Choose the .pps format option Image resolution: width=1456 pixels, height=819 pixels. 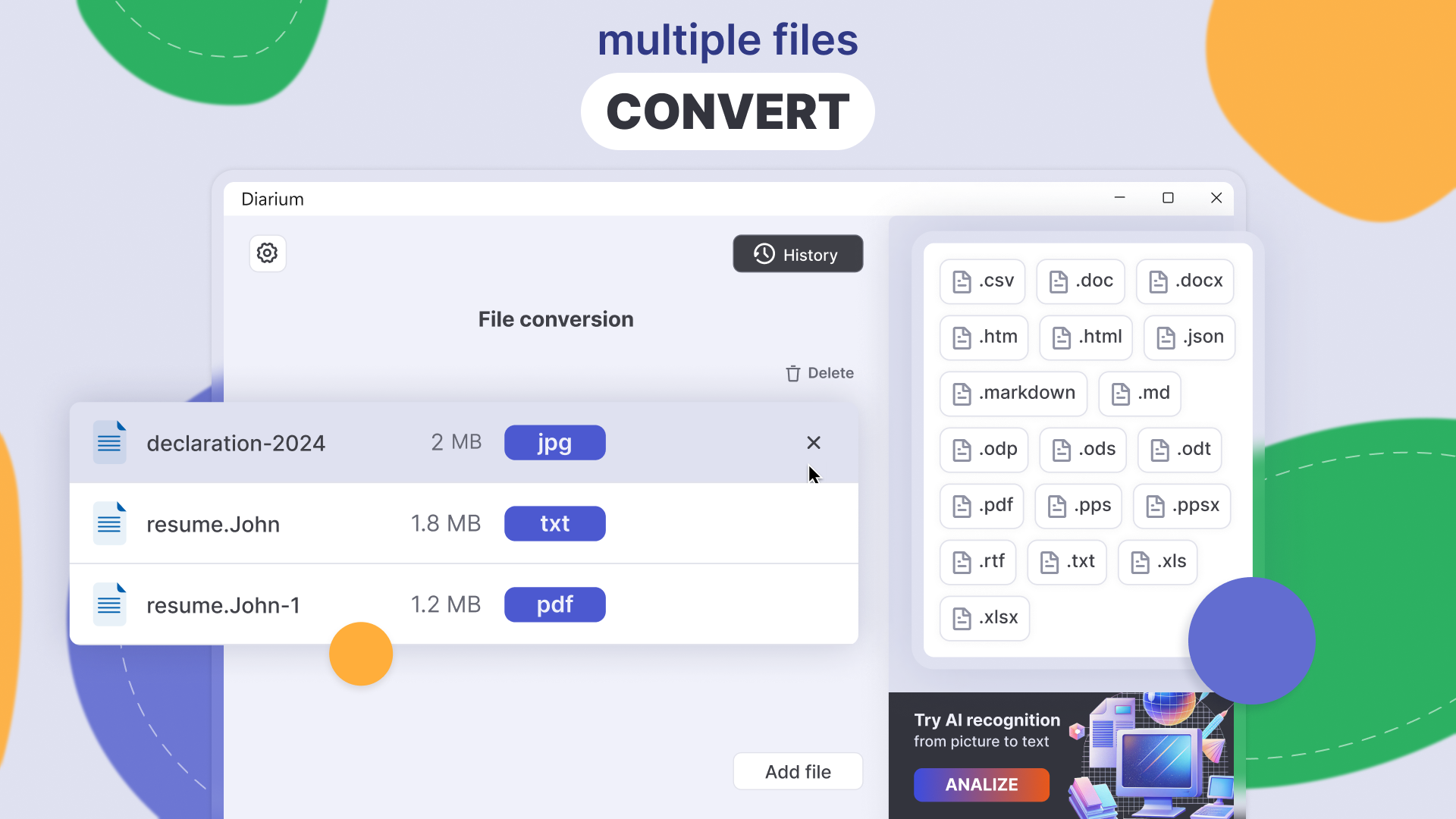click(1078, 506)
